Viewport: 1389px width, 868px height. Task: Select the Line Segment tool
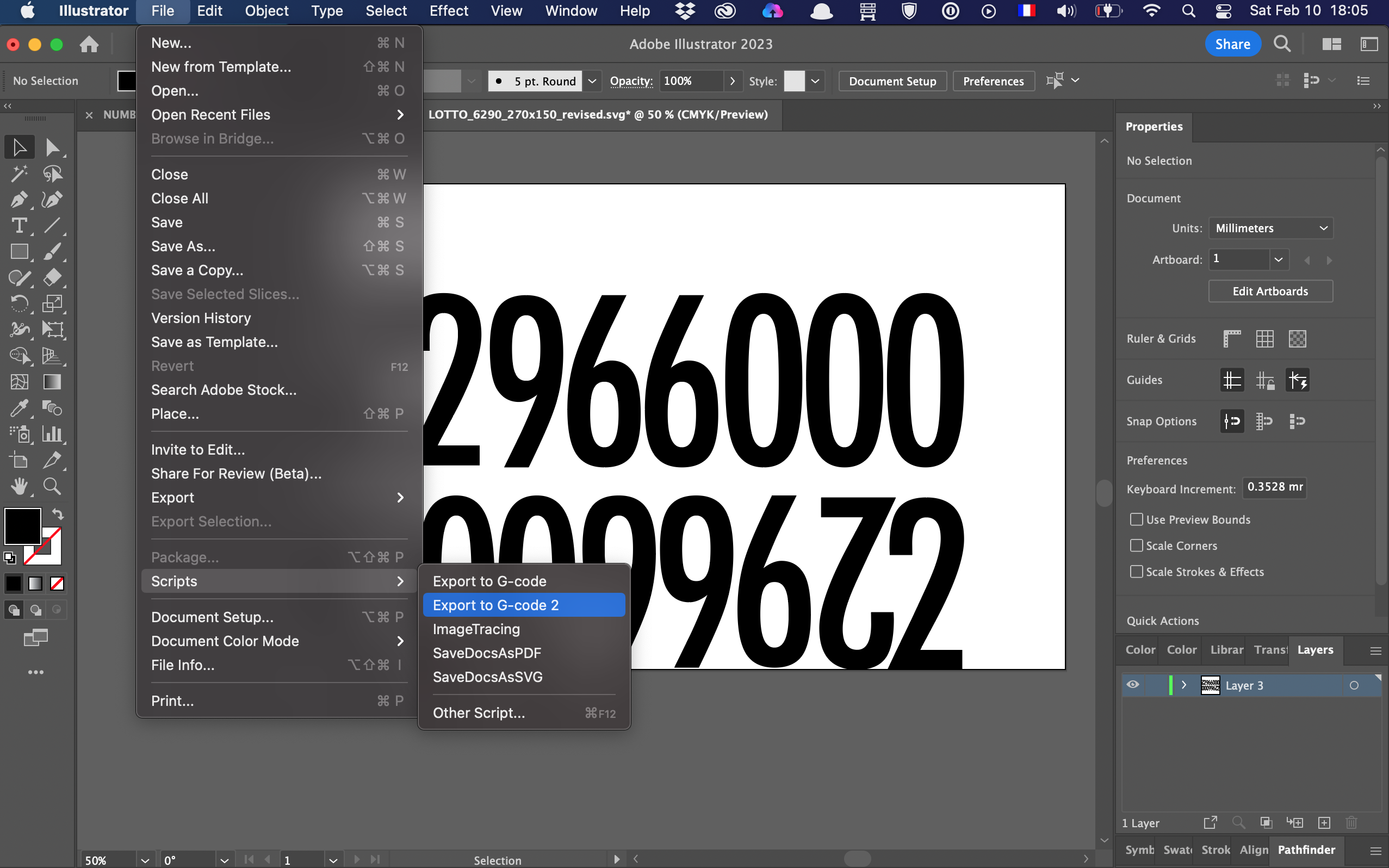pyautogui.click(x=52, y=226)
